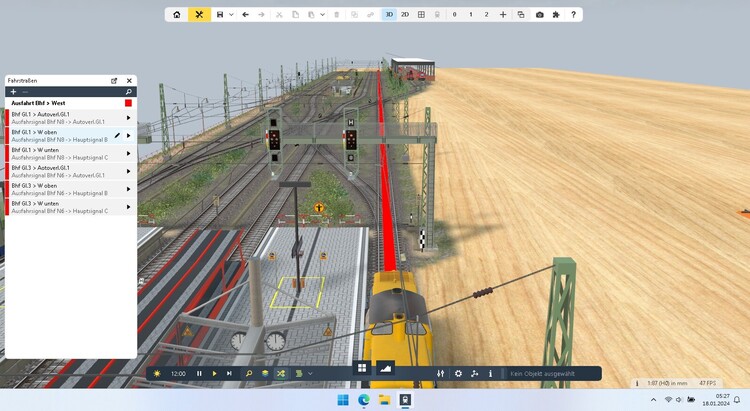This screenshot has height=411, width=750.
Task: Click the sun time-of-day icon
Action: click(x=157, y=374)
